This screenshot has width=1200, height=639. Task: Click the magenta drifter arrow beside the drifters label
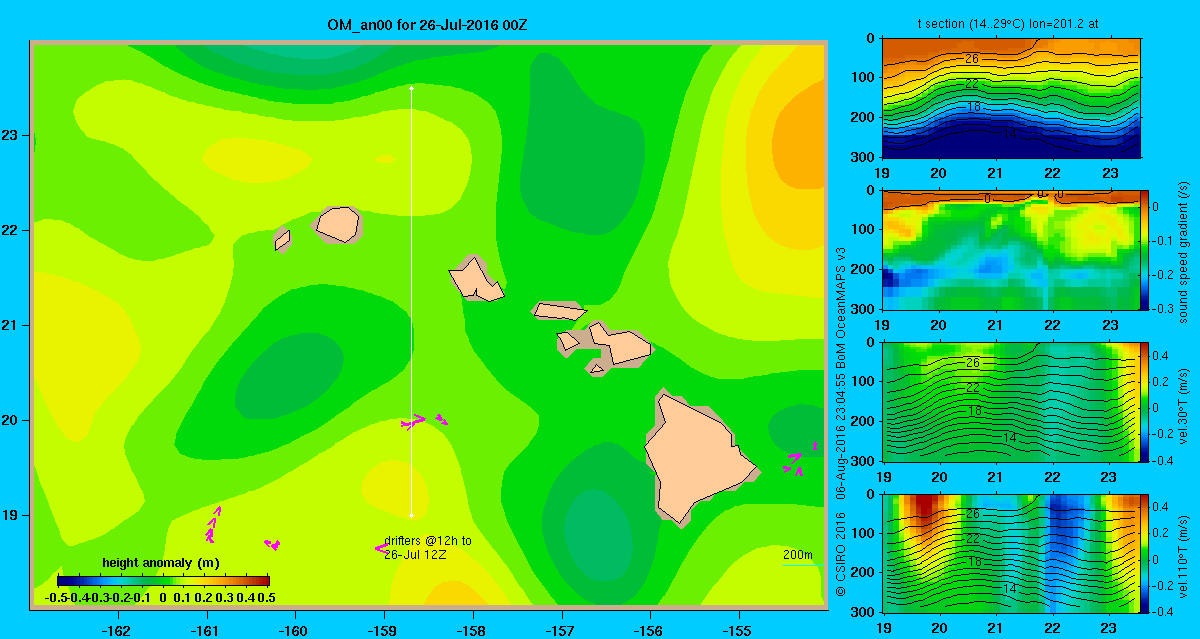click(380, 547)
